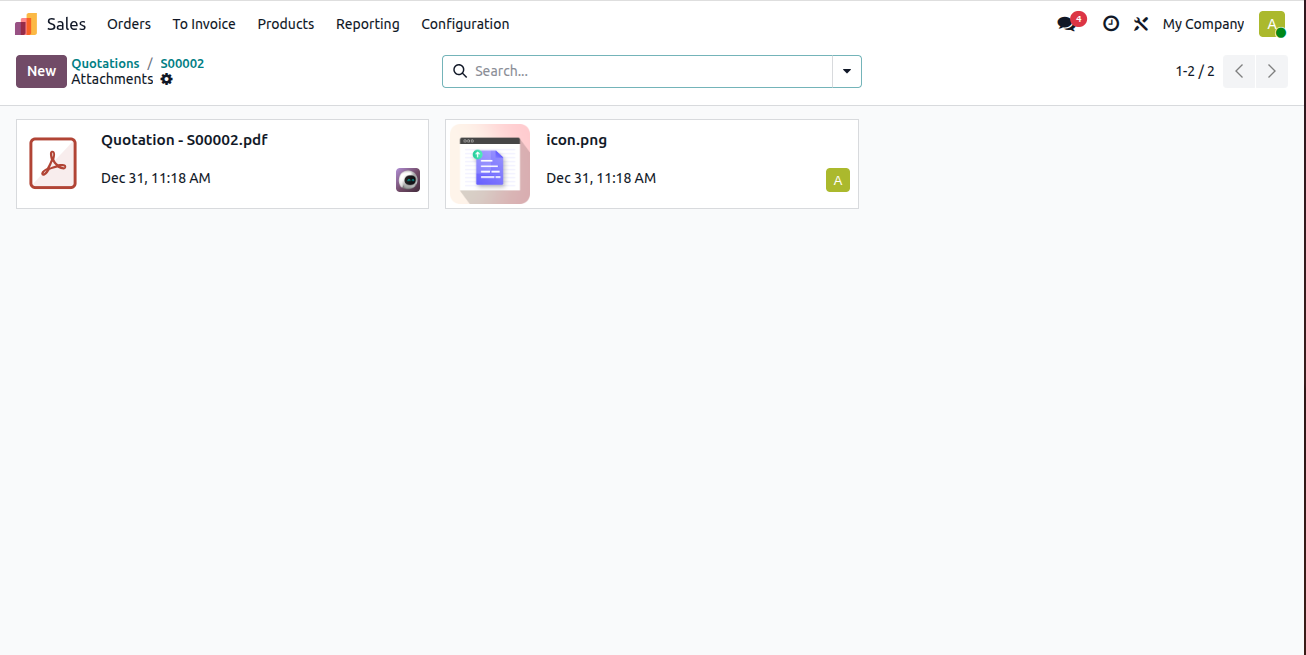Go to previous page arrow
Screen dimensions: 1306x655
[1239, 71]
